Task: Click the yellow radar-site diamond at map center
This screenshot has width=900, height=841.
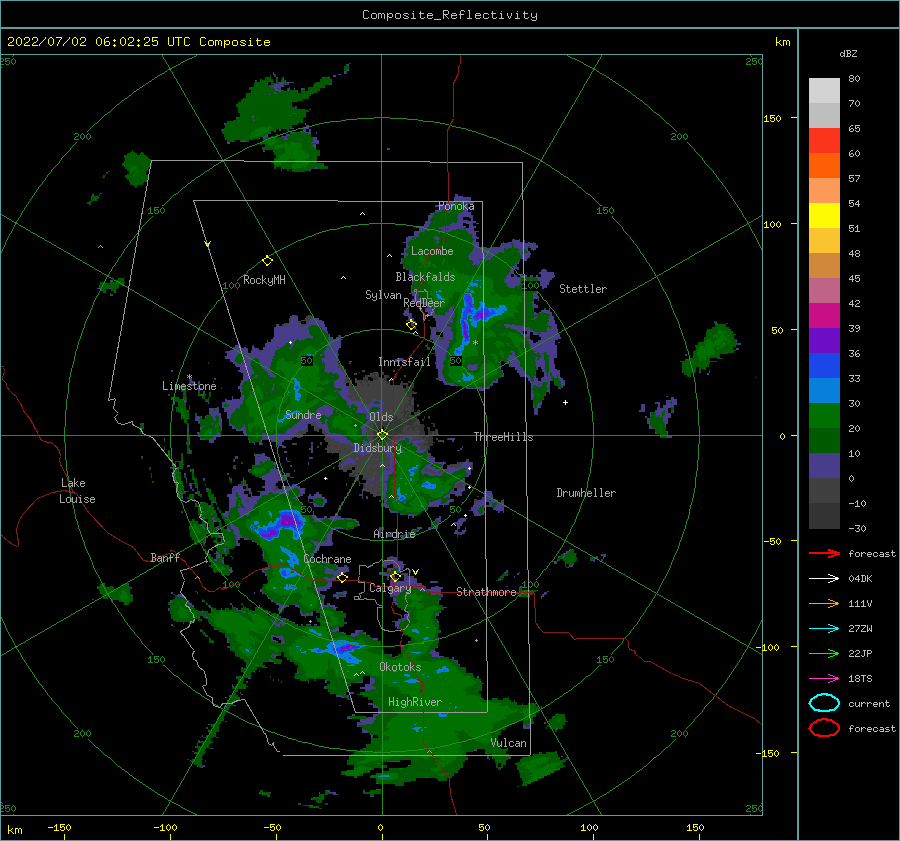Action: coord(382,435)
